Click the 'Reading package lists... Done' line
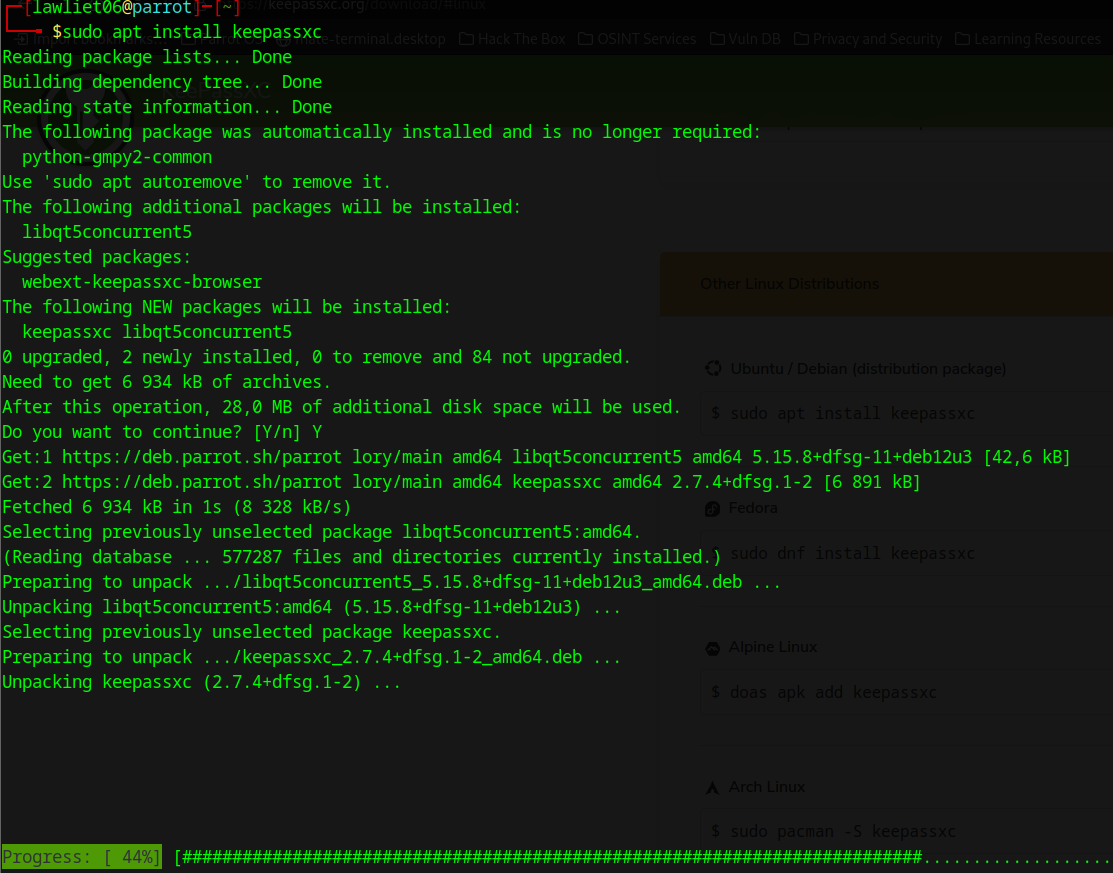Viewport: 1113px width, 873px height. point(147,57)
